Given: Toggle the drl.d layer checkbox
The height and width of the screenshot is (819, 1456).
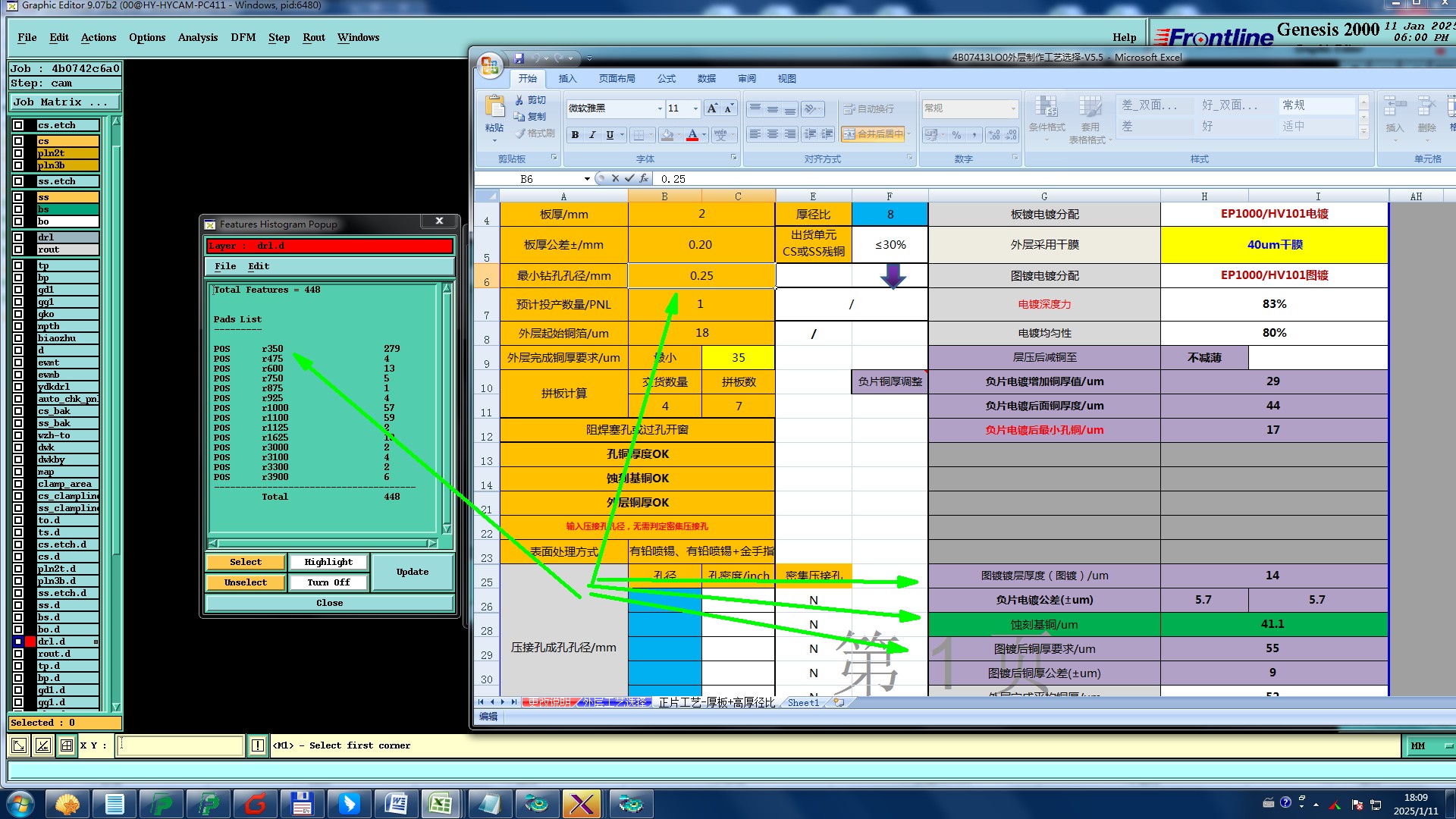Looking at the screenshot, I should (x=18, y=642).
